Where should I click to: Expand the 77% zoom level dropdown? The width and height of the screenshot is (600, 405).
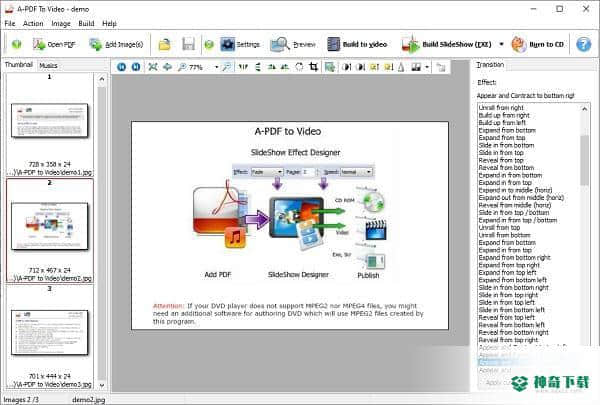(216, 67)
